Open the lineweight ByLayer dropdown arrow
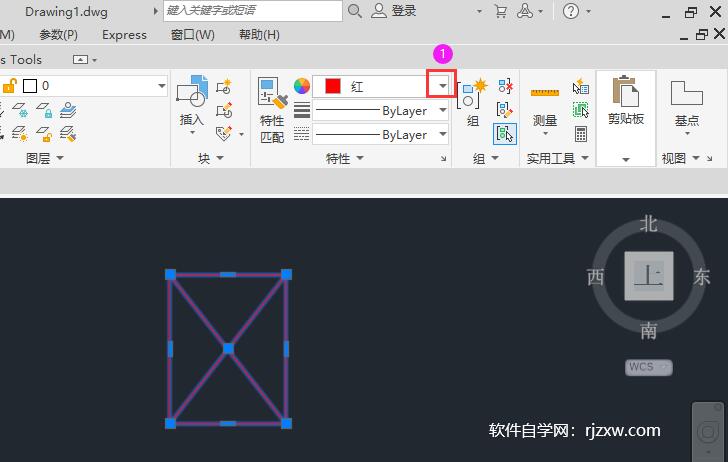Viewport: 728px width, 462px height. coord(443,111)
